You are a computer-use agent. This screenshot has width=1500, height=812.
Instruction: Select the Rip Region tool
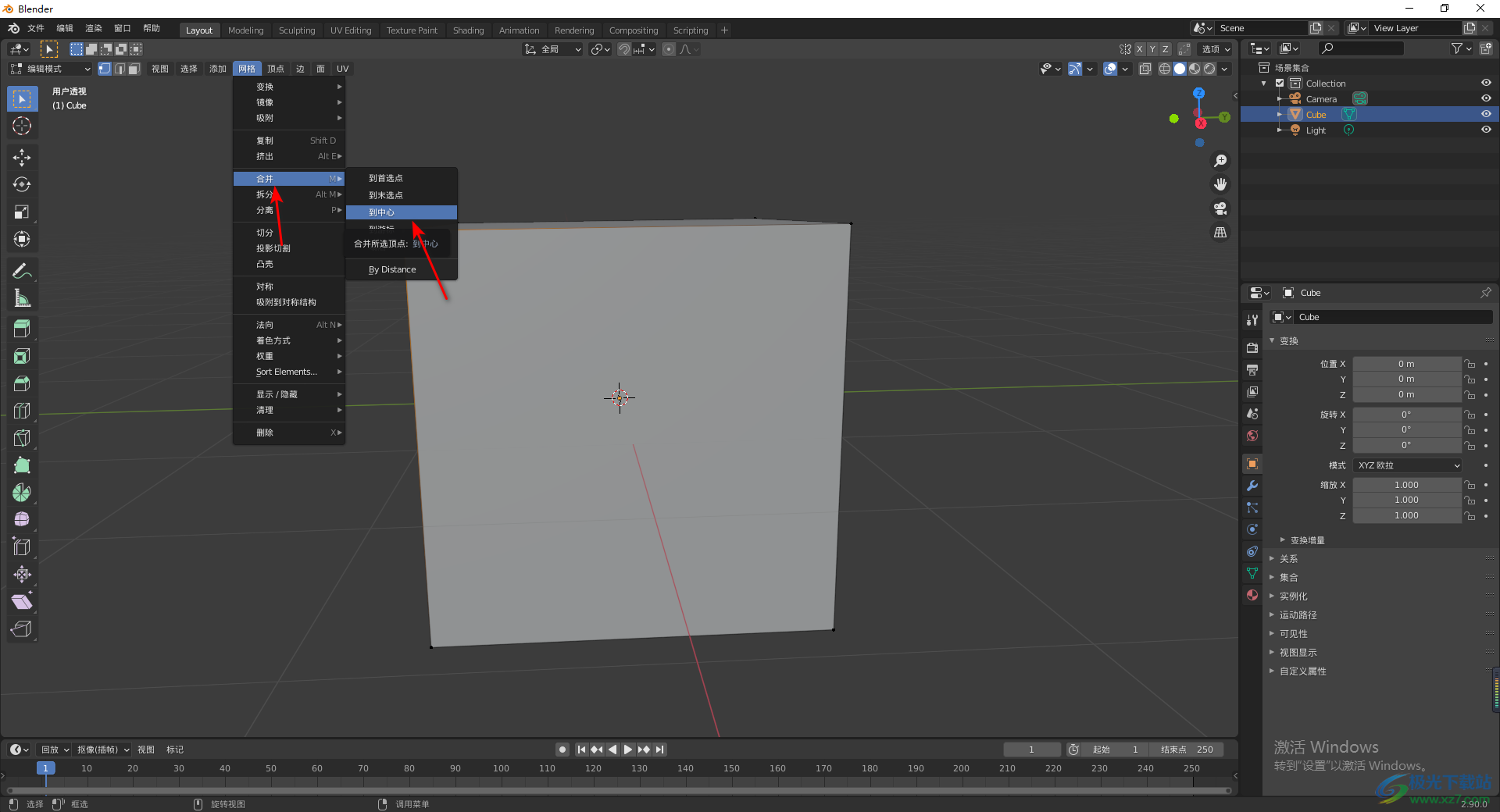22,629
